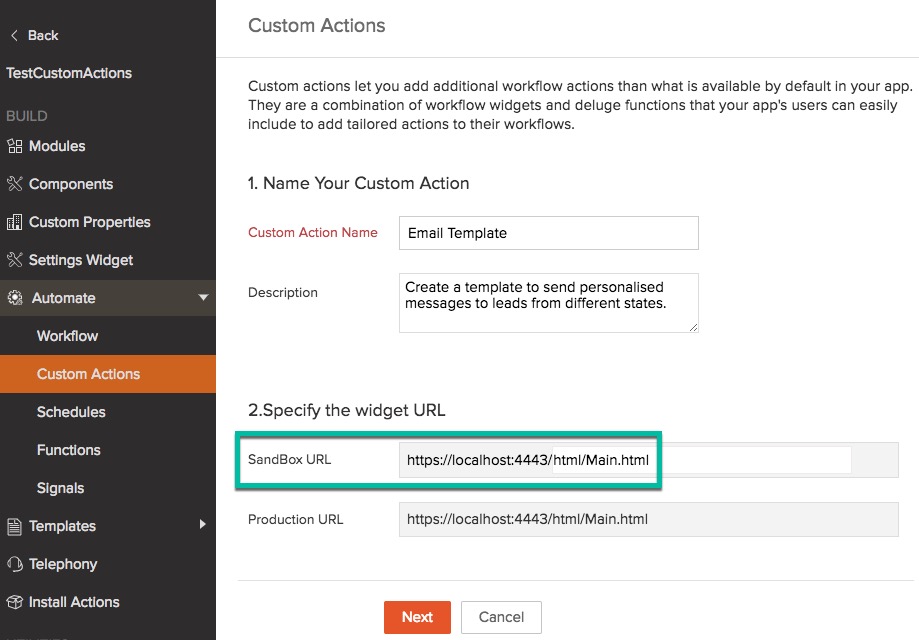Click the Settings Widget wrench icon
Viewport: 919px width, 640px height.
(14, 260)
